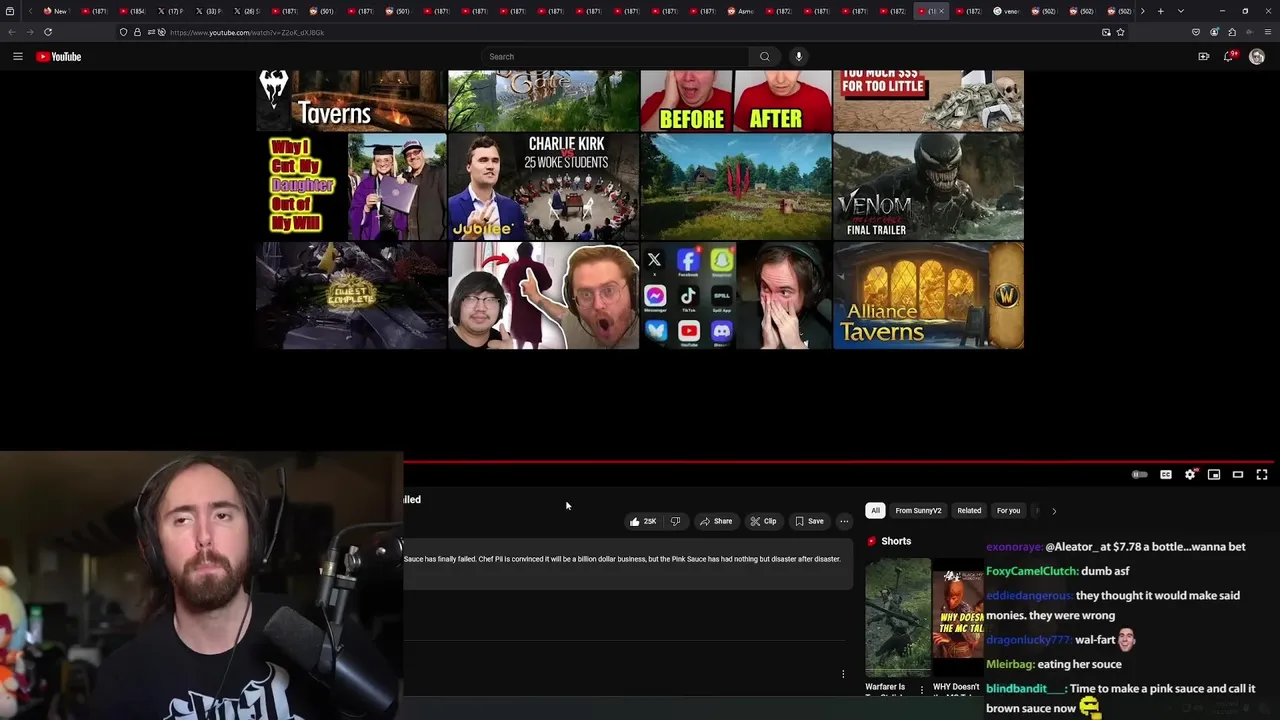The width and height of the screenshot is (1280, 720).
Task: Expand the video description box
Action: click(628, 565)
